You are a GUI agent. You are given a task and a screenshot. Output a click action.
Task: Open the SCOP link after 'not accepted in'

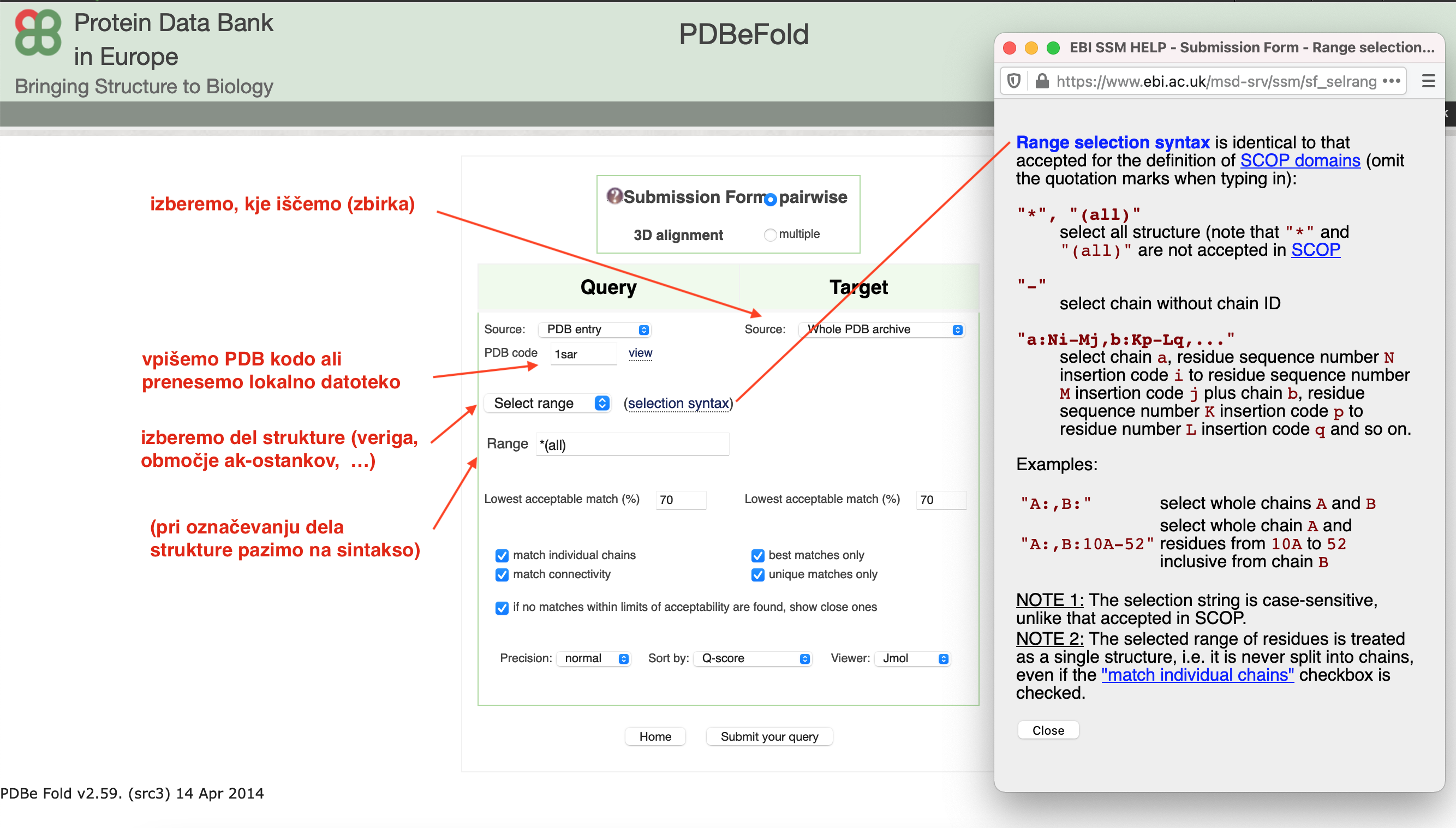coord(1315,250)
